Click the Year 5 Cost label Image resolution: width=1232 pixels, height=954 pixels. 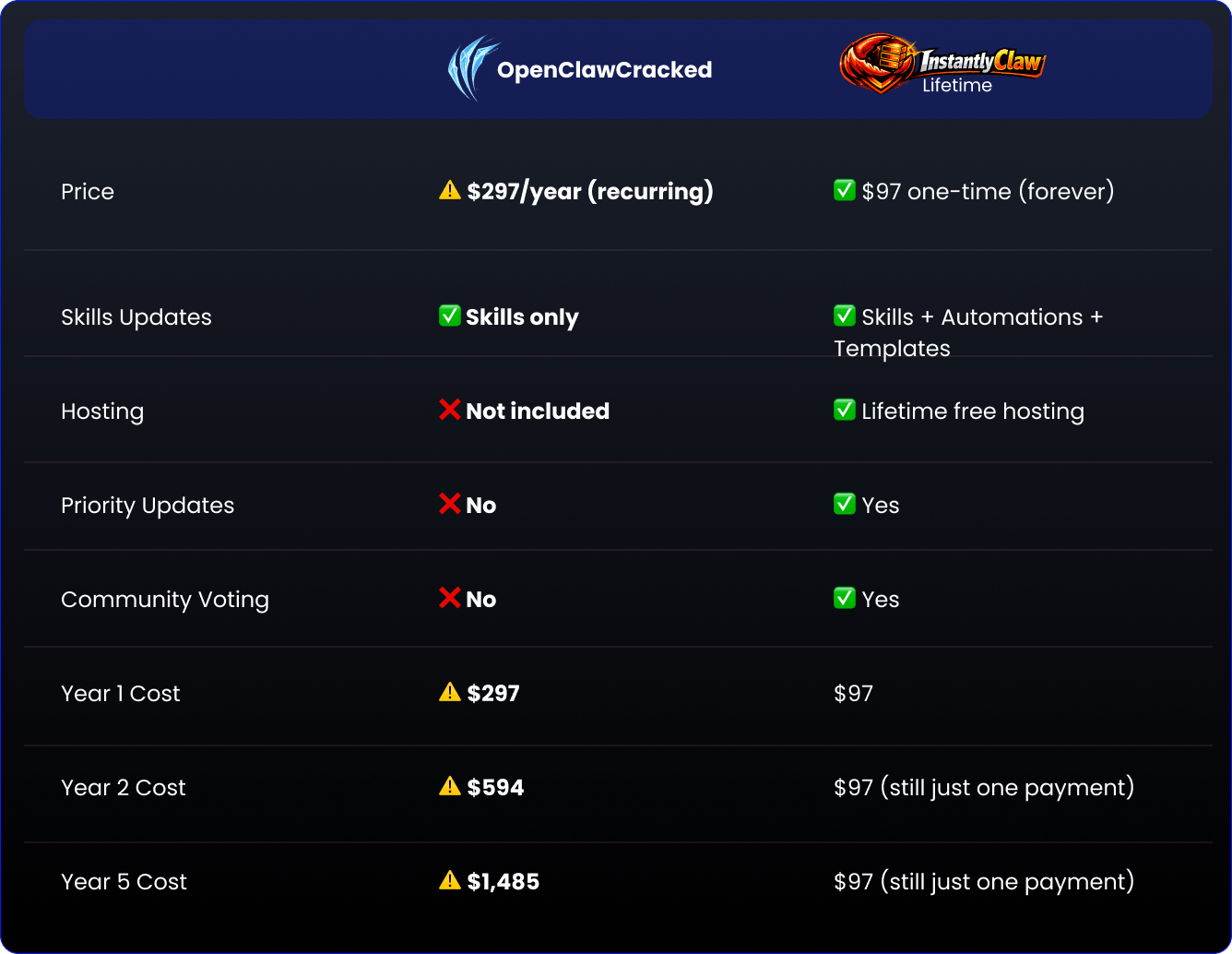124,882
